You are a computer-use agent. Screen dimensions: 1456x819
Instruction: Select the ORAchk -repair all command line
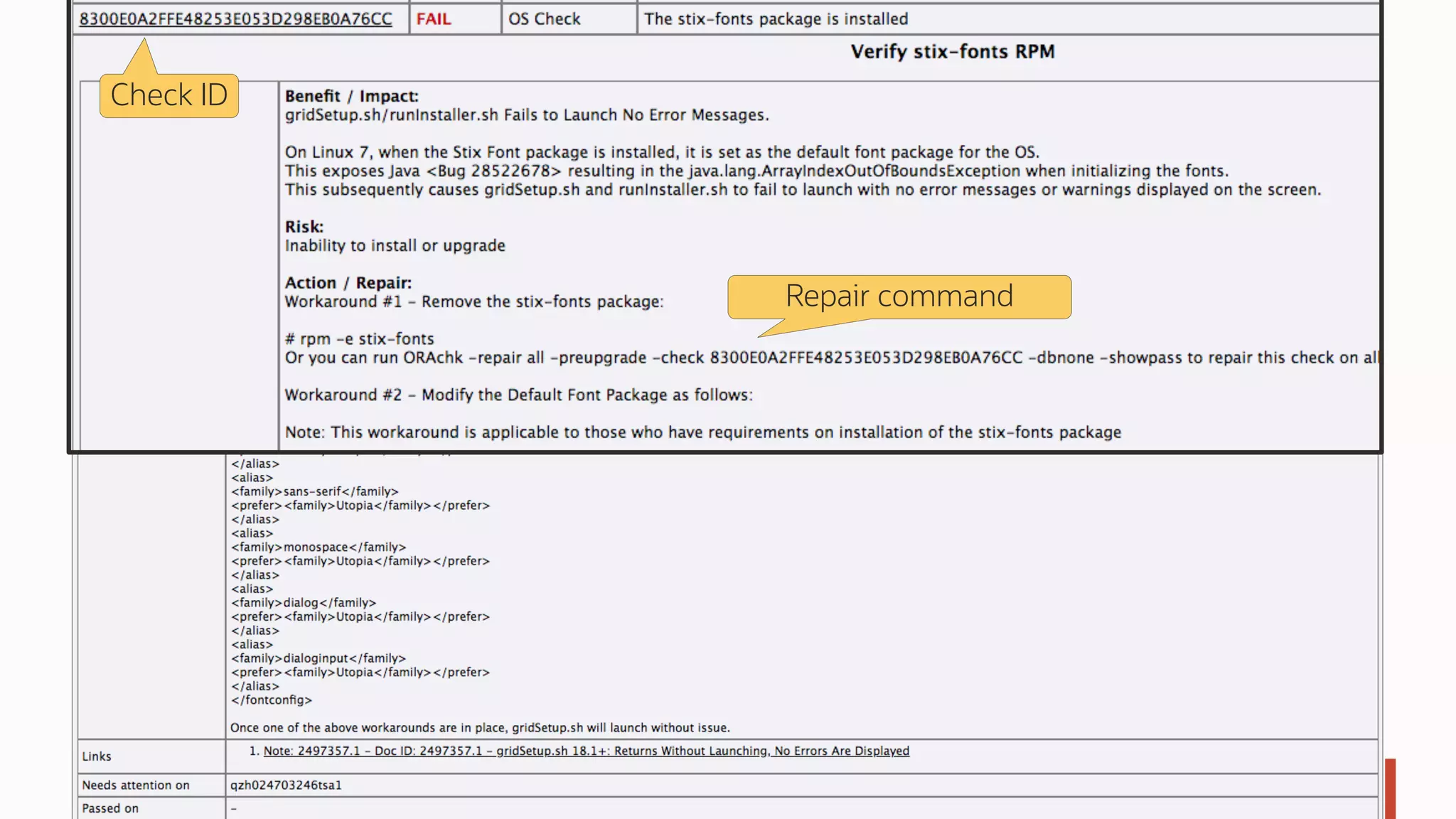pos(832,358)
